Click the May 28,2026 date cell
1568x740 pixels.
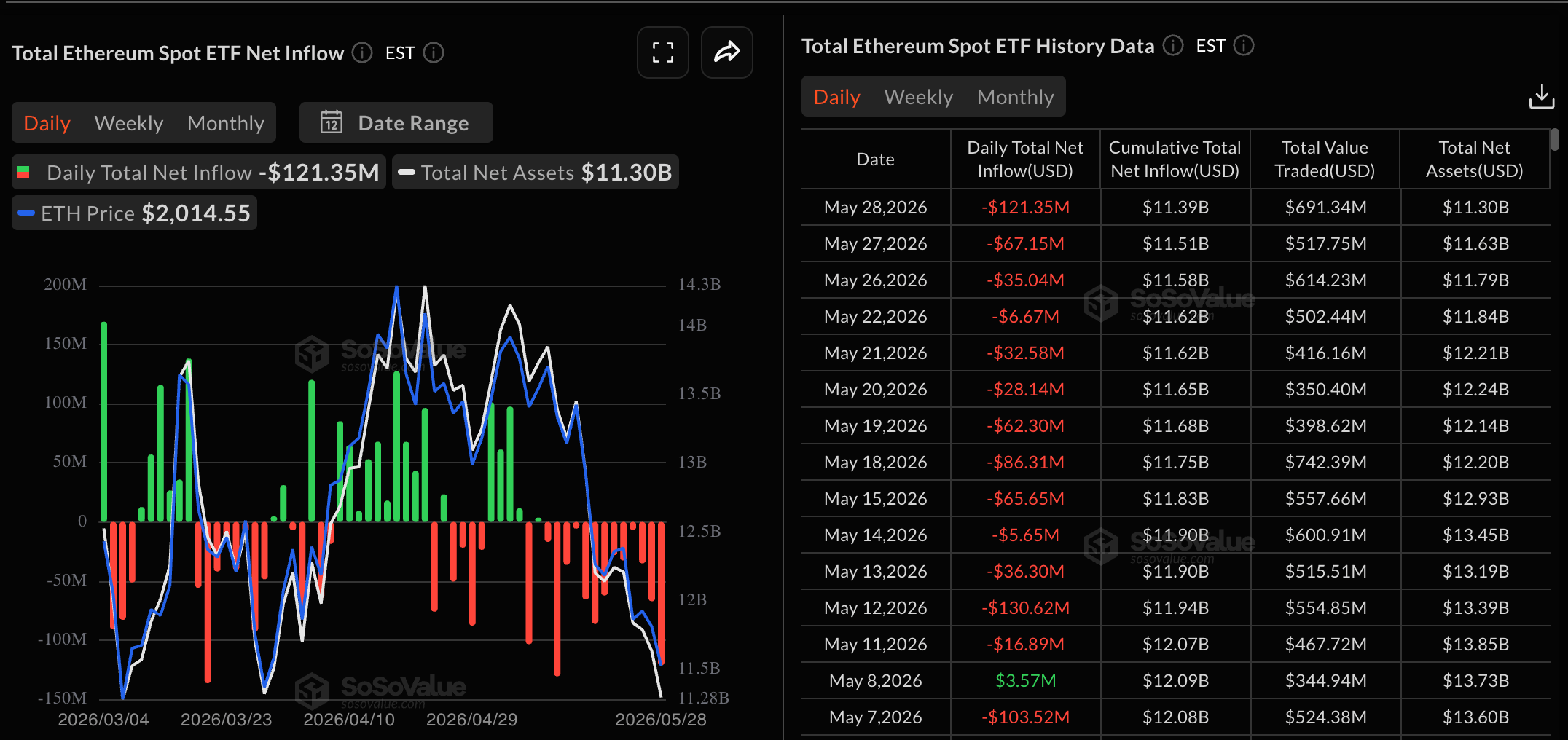876,208
